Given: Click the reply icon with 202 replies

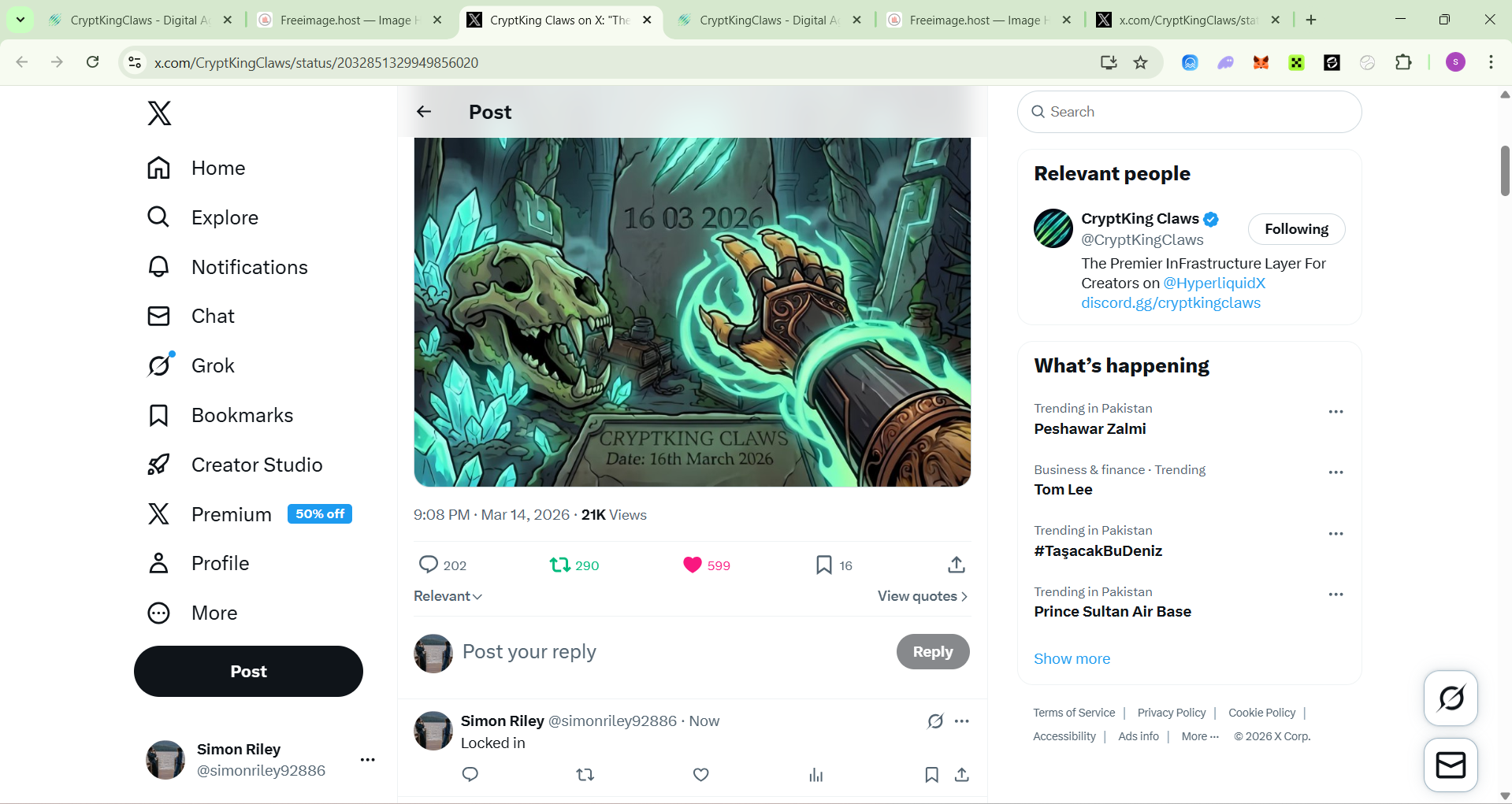Looking at the screenshot, I should (x=429, y=565).
